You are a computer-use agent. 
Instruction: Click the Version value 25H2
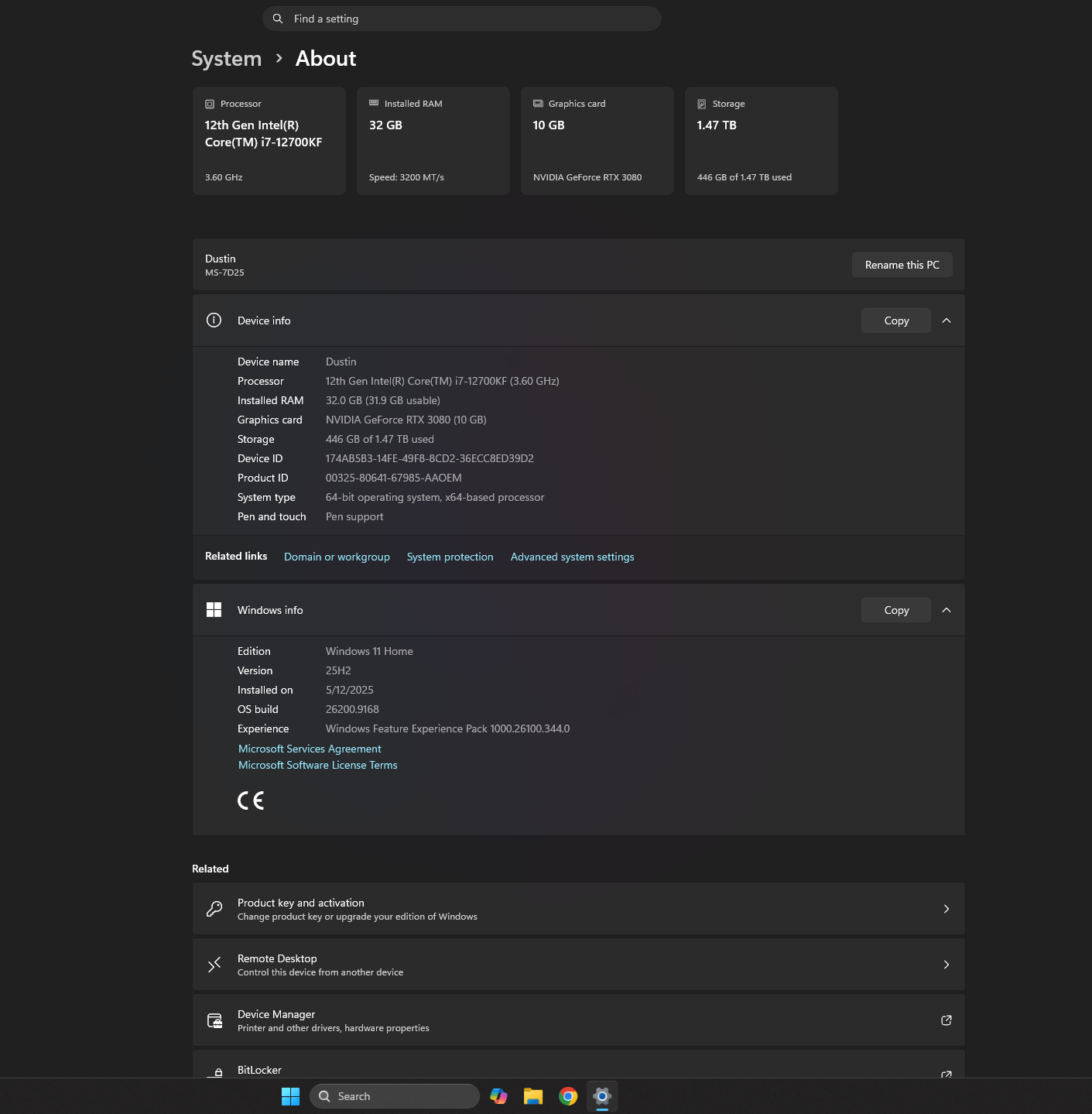[x=338, y=670]
